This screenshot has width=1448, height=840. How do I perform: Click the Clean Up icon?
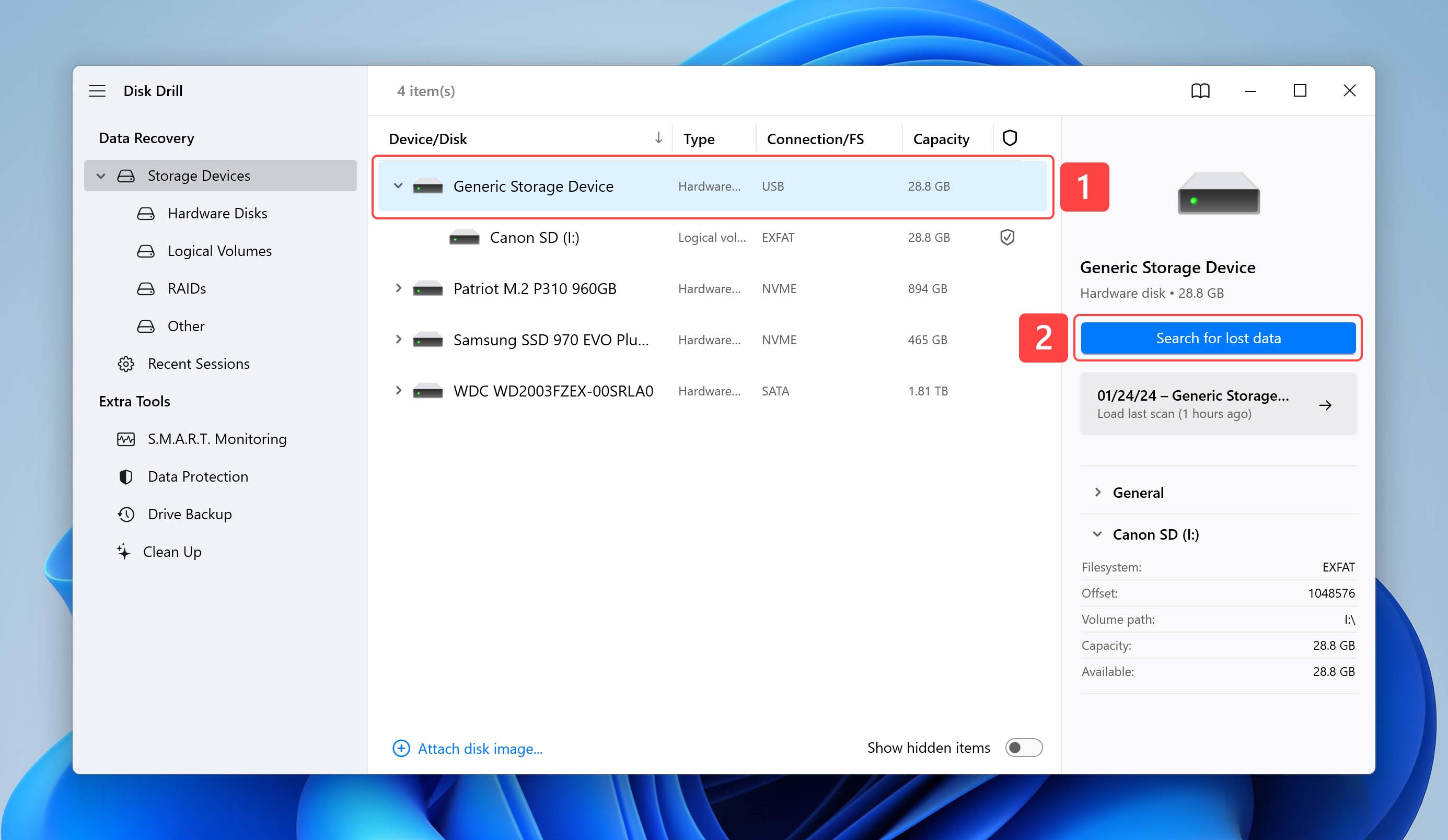click(126, 551)
